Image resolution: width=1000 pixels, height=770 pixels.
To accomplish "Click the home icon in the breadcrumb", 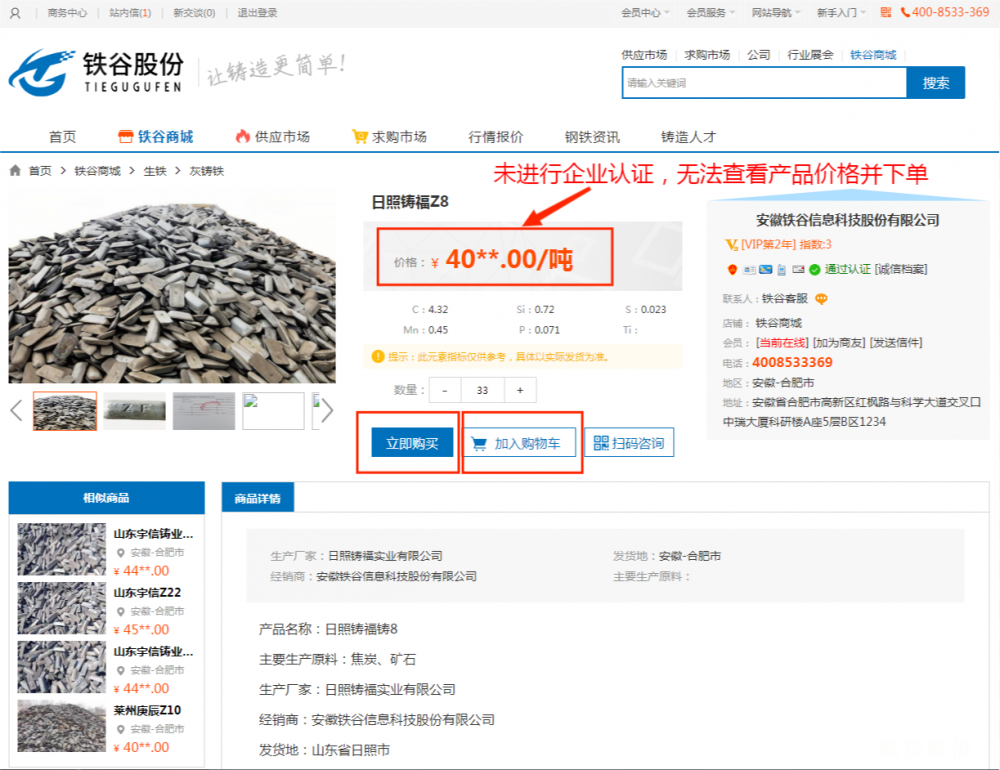I will pos(15,171).
